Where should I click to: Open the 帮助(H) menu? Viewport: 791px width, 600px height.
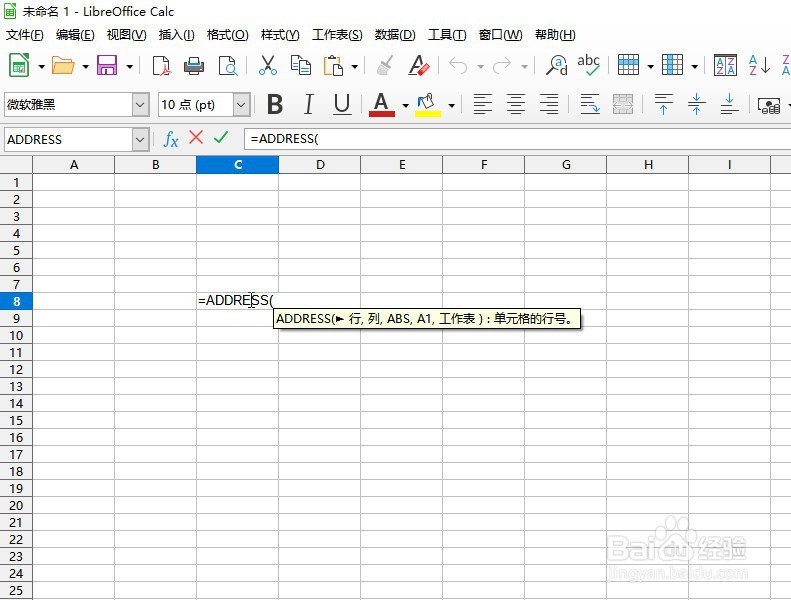coord(555,35)
